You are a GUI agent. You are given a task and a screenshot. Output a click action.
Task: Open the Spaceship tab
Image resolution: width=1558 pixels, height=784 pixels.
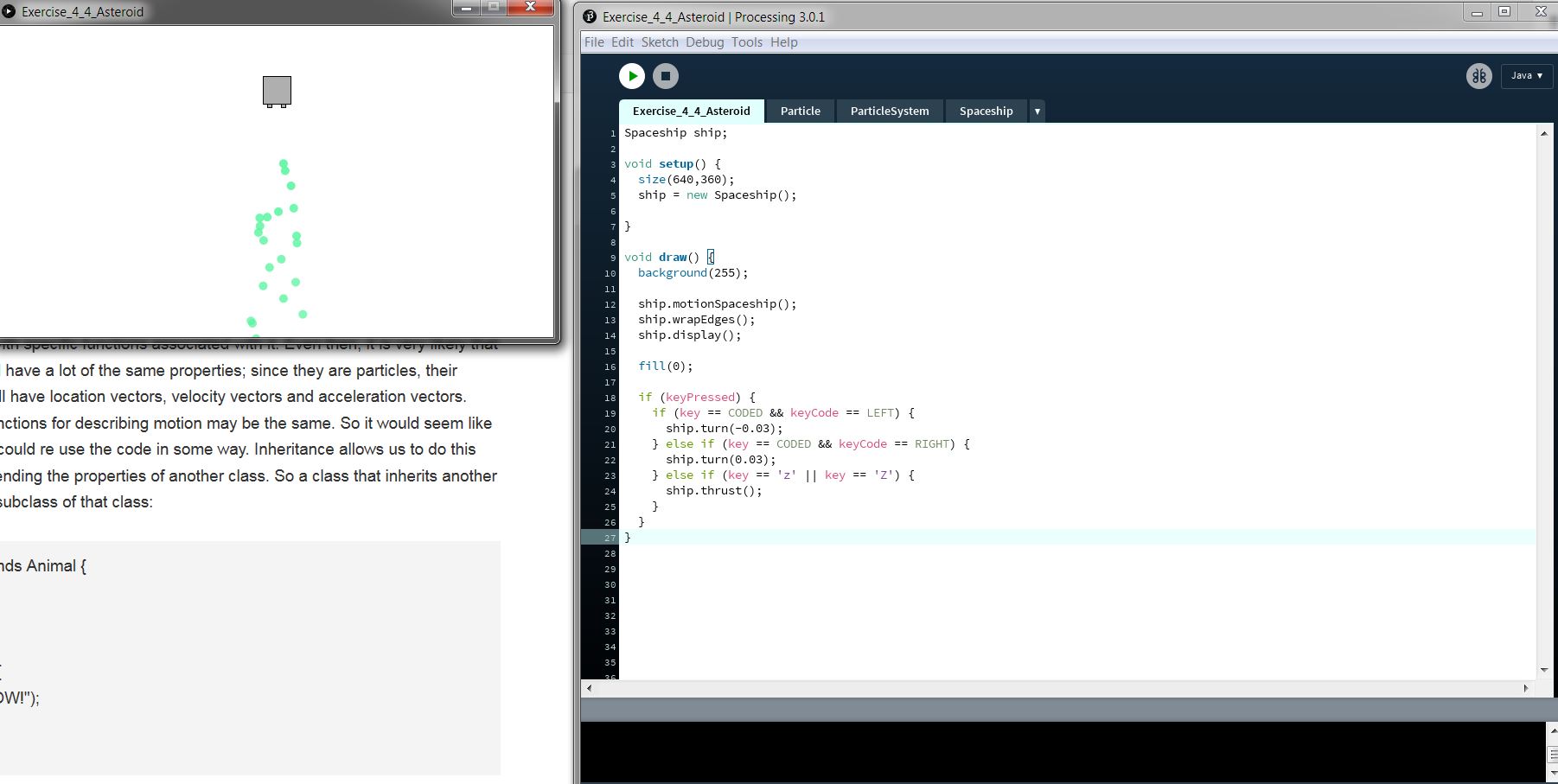point(986,112)
